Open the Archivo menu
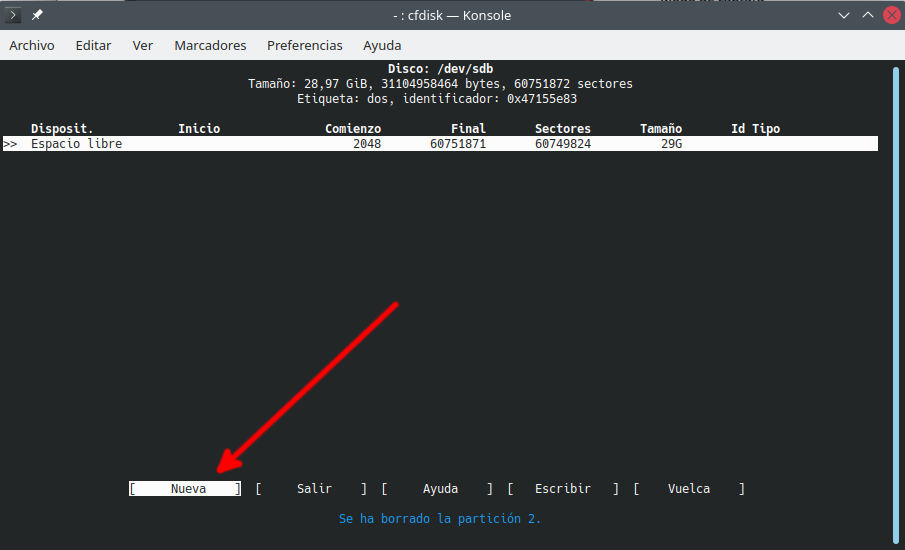The image size is (905, 550). coord(32,45)
